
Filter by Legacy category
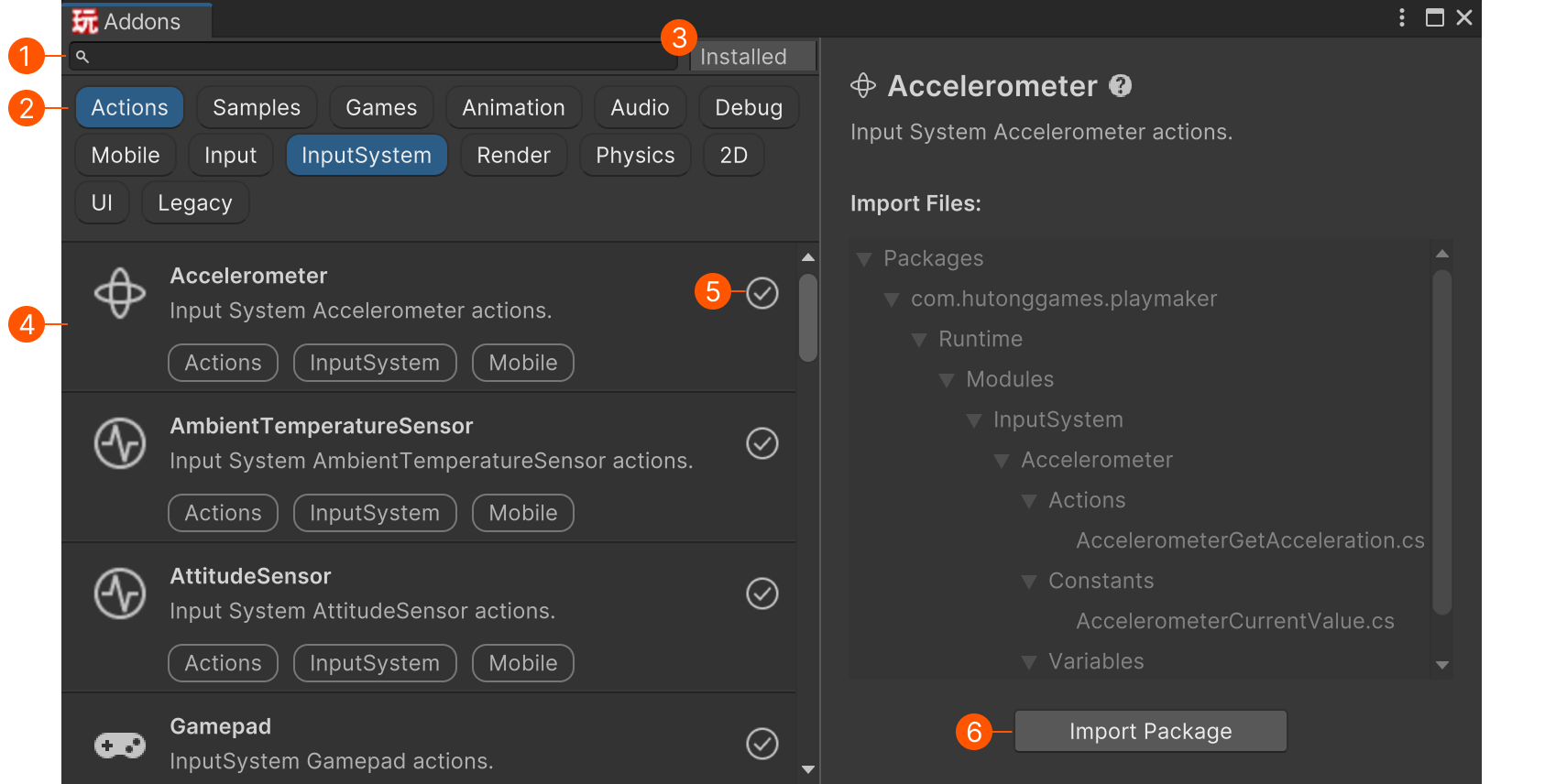pos(194,202)
